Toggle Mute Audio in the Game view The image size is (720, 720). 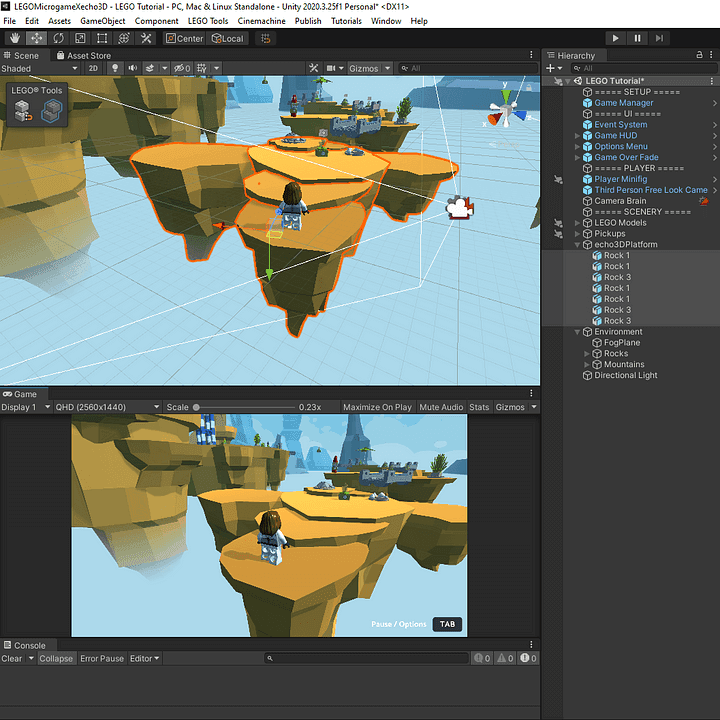[441, 407]
